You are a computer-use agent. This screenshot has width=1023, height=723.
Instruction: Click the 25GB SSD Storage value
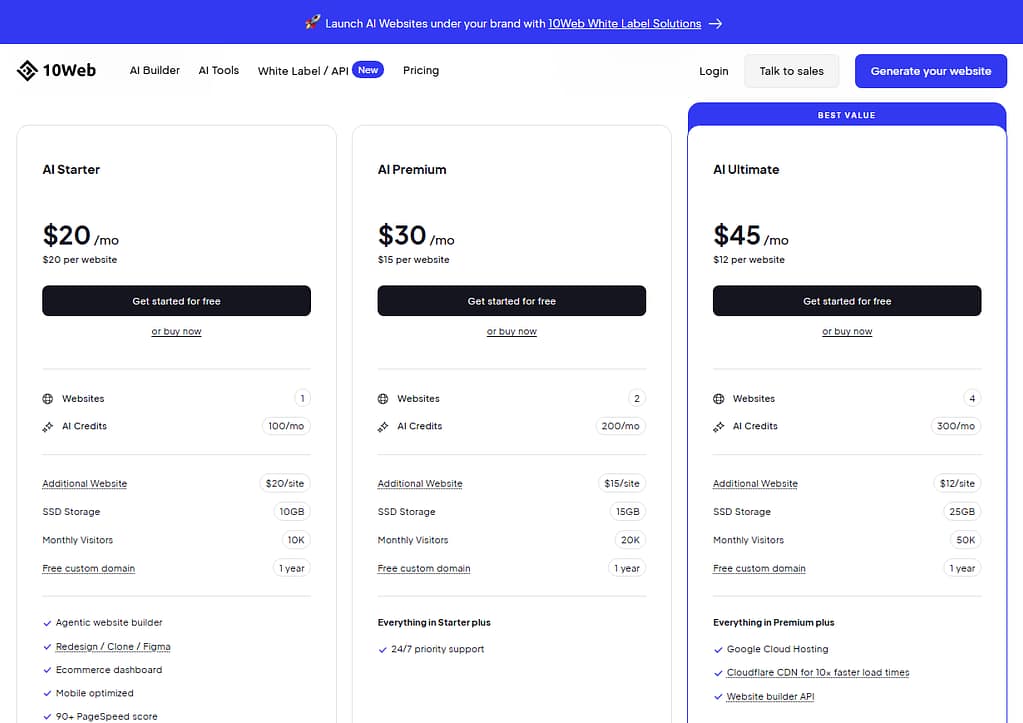click(x=962, y=512)
